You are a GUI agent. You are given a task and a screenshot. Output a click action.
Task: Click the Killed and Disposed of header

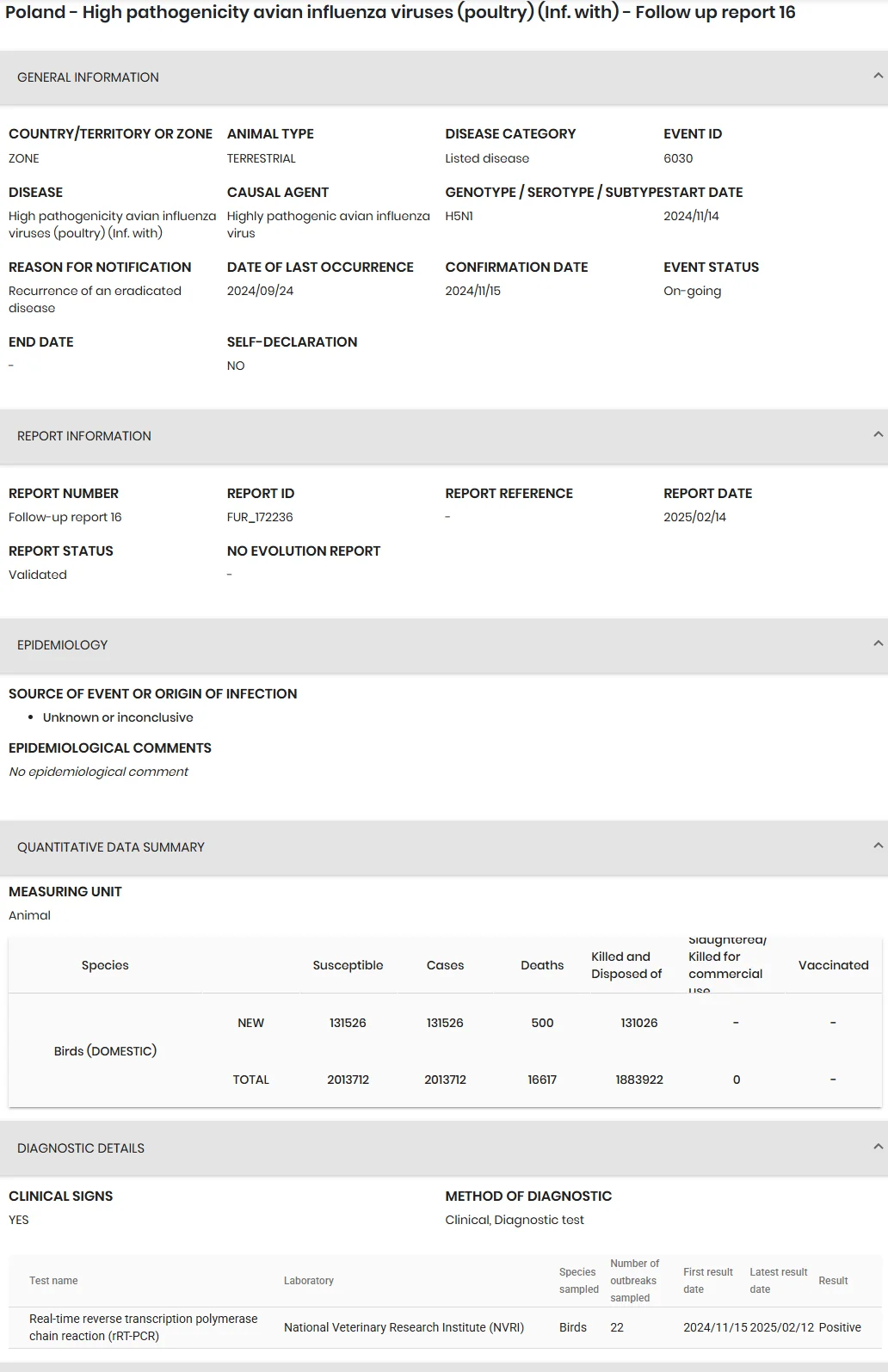coord(626,965)
